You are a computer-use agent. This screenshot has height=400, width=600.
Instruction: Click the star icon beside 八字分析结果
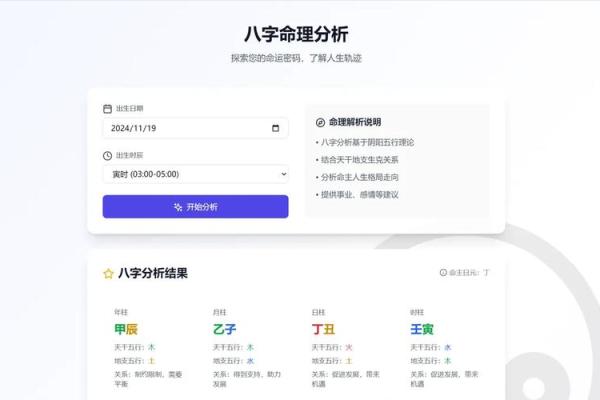click(108, 274)
